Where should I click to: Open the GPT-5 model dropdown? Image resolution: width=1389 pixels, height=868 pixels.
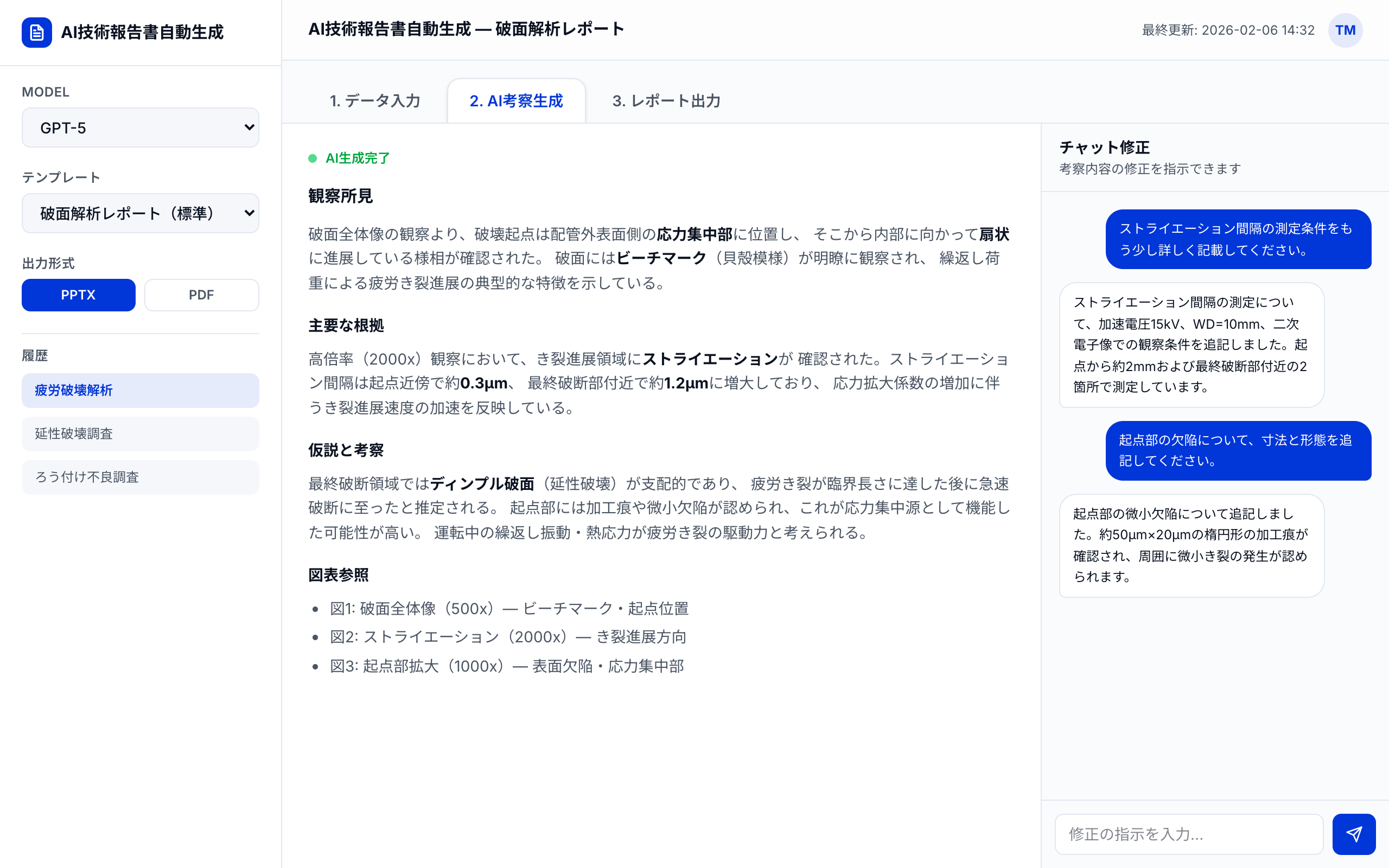click(140, 127)
